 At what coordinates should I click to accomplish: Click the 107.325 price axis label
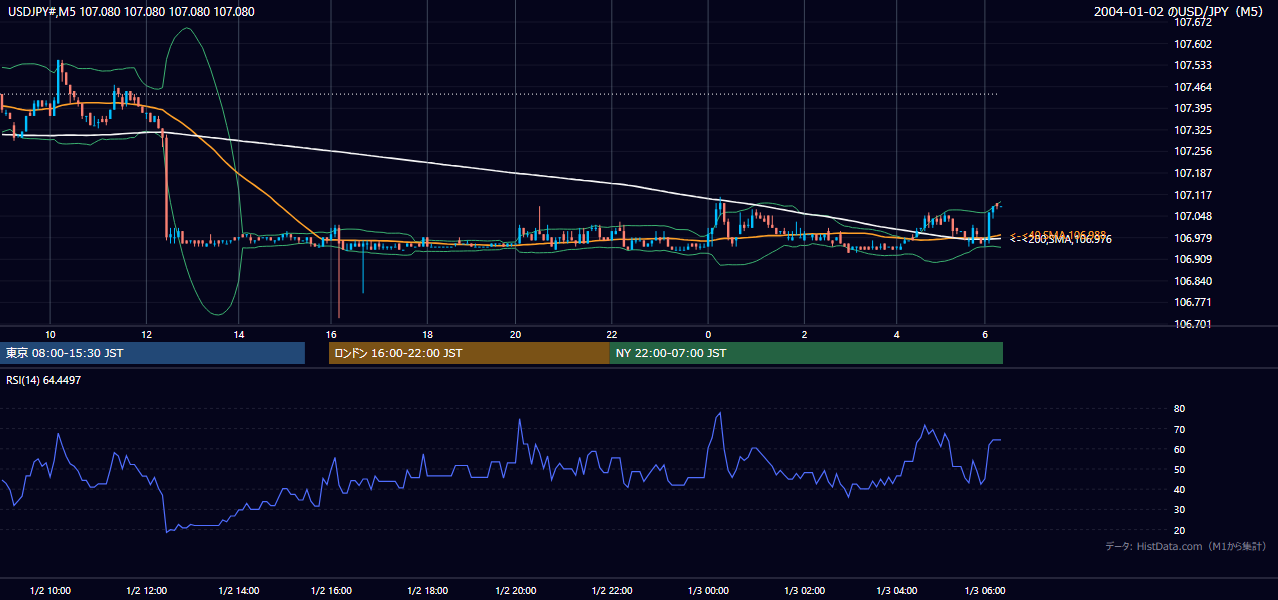click(1193, 130)
